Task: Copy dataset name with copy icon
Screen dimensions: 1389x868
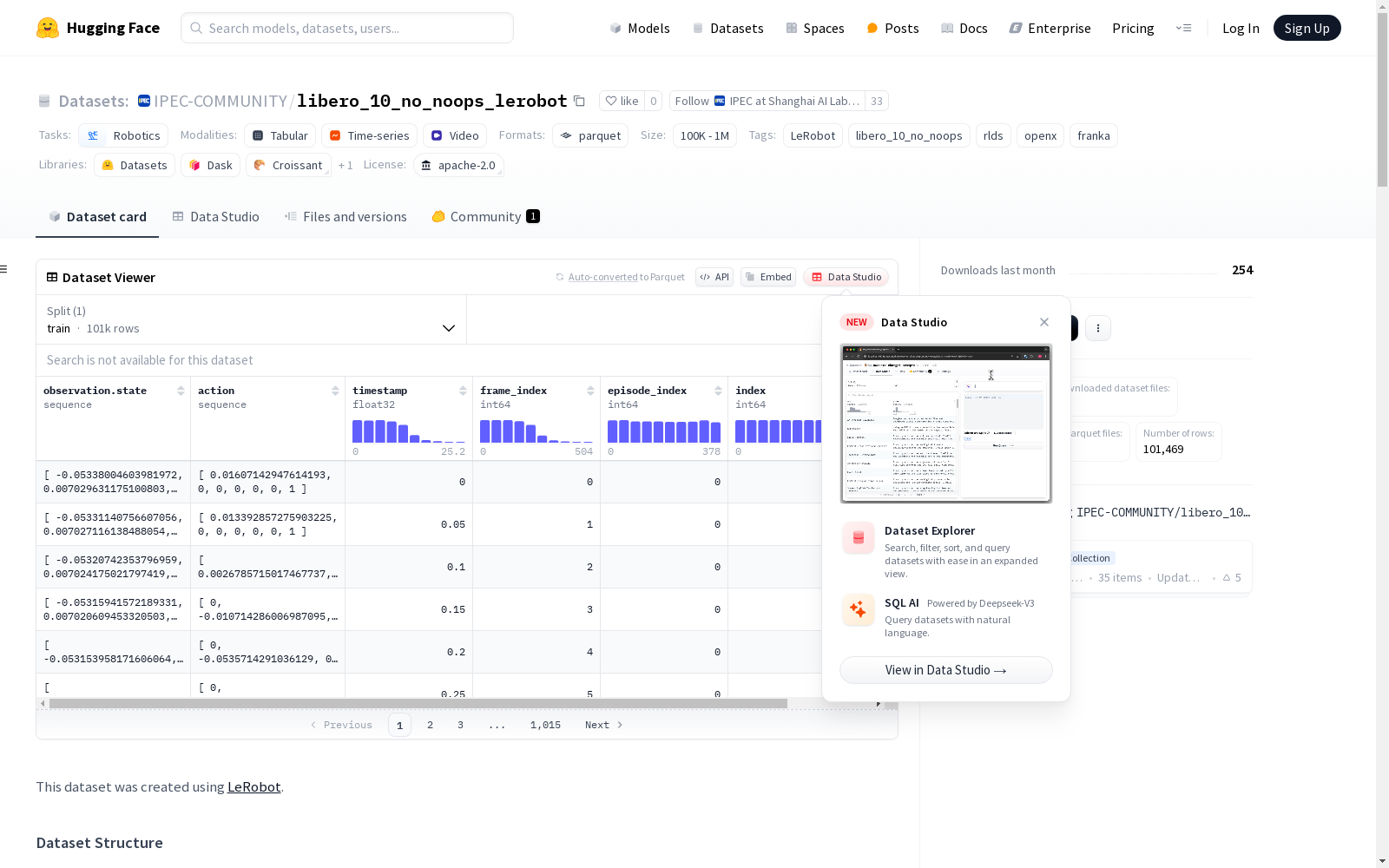Action: (580, 101)
